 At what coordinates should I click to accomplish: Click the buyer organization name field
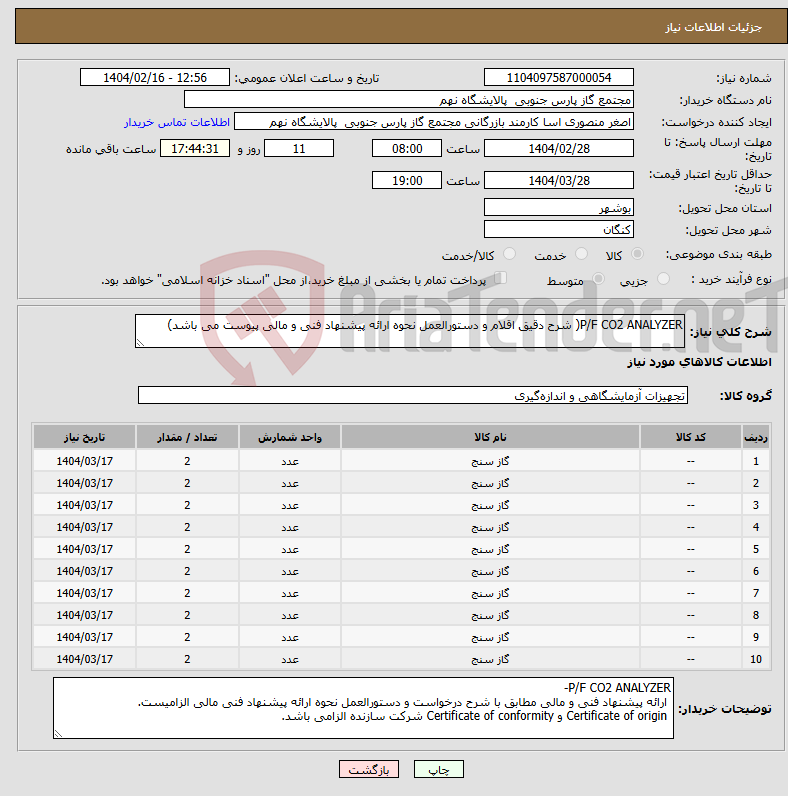409,100
